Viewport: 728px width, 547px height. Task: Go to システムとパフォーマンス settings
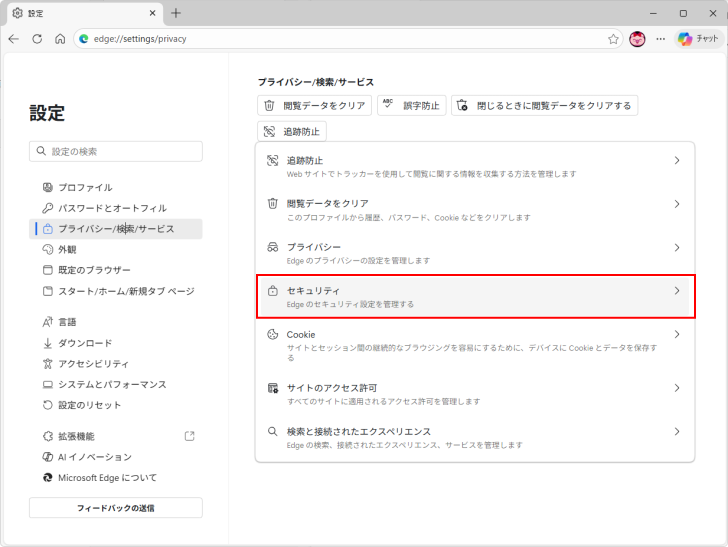pos(112,384)
